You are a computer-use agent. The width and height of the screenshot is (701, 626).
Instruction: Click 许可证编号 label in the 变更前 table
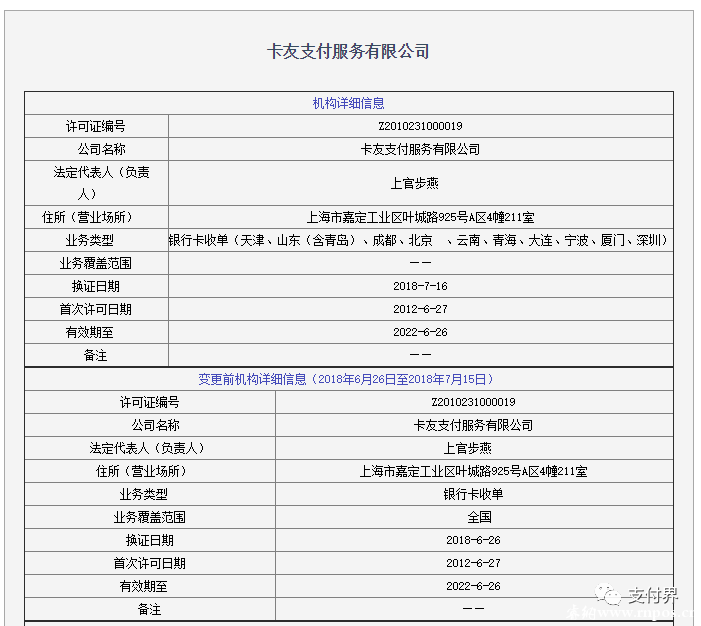(x=149, y=402)
